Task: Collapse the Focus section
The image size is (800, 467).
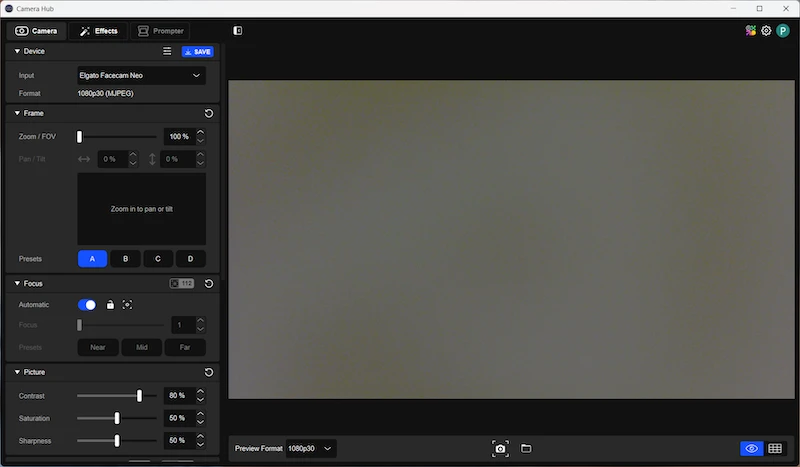Action: coord(17,283)
